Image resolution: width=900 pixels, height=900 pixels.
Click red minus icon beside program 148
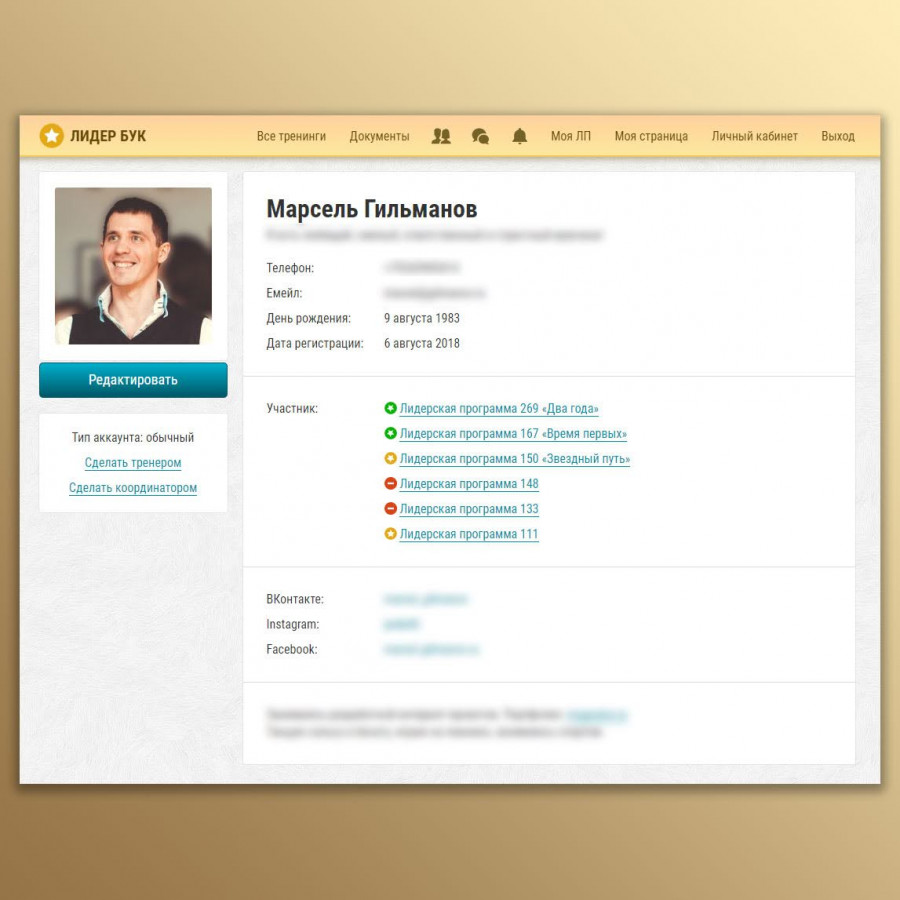tap(390, 484)
